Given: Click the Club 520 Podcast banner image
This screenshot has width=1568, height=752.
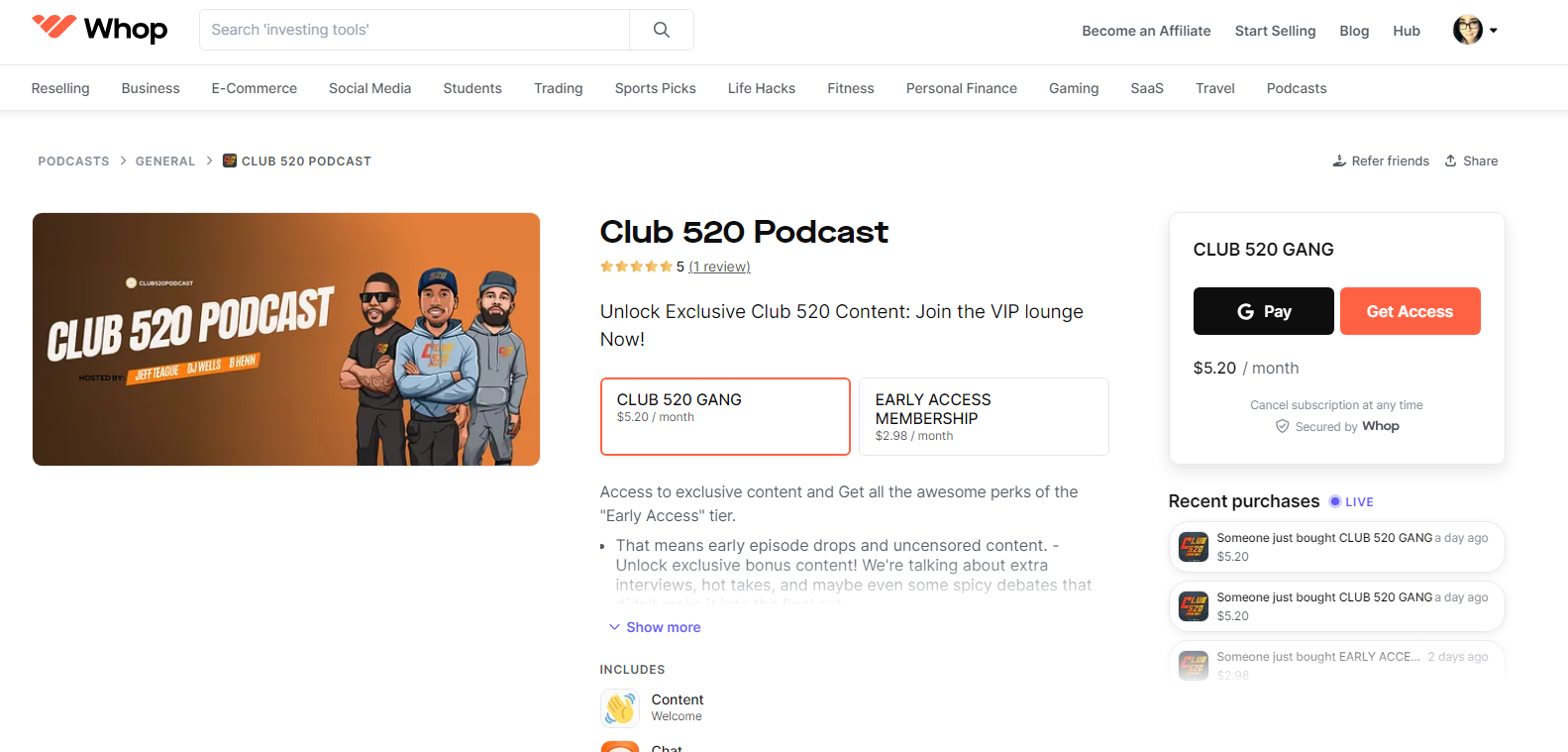Looking at the screenshot, I should pyautogui.click(x=286, y=339).
